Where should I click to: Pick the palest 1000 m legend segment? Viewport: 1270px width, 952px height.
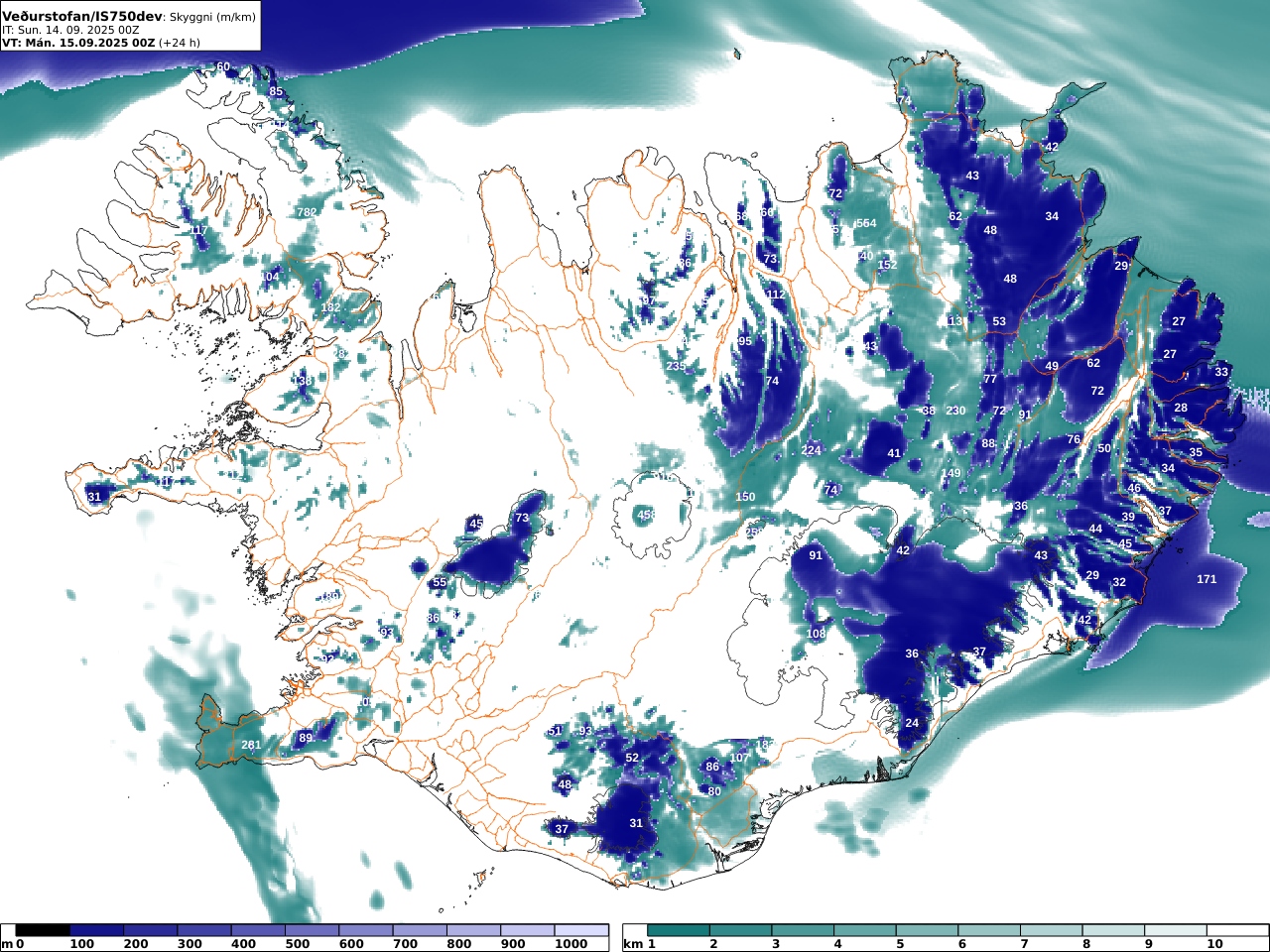581,930
